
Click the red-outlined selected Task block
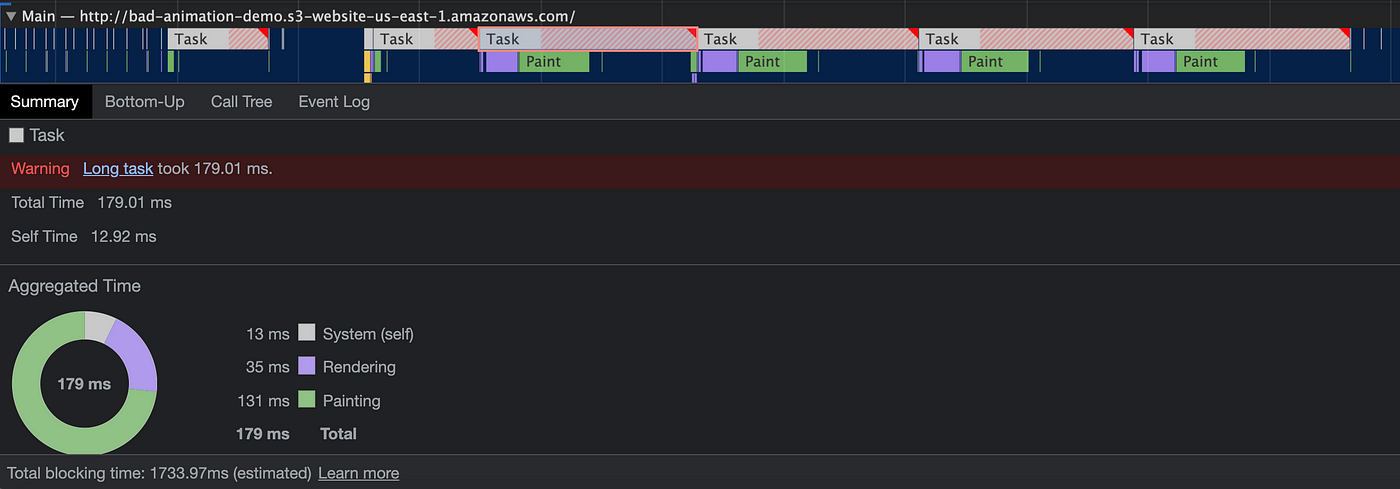(587, 39)
